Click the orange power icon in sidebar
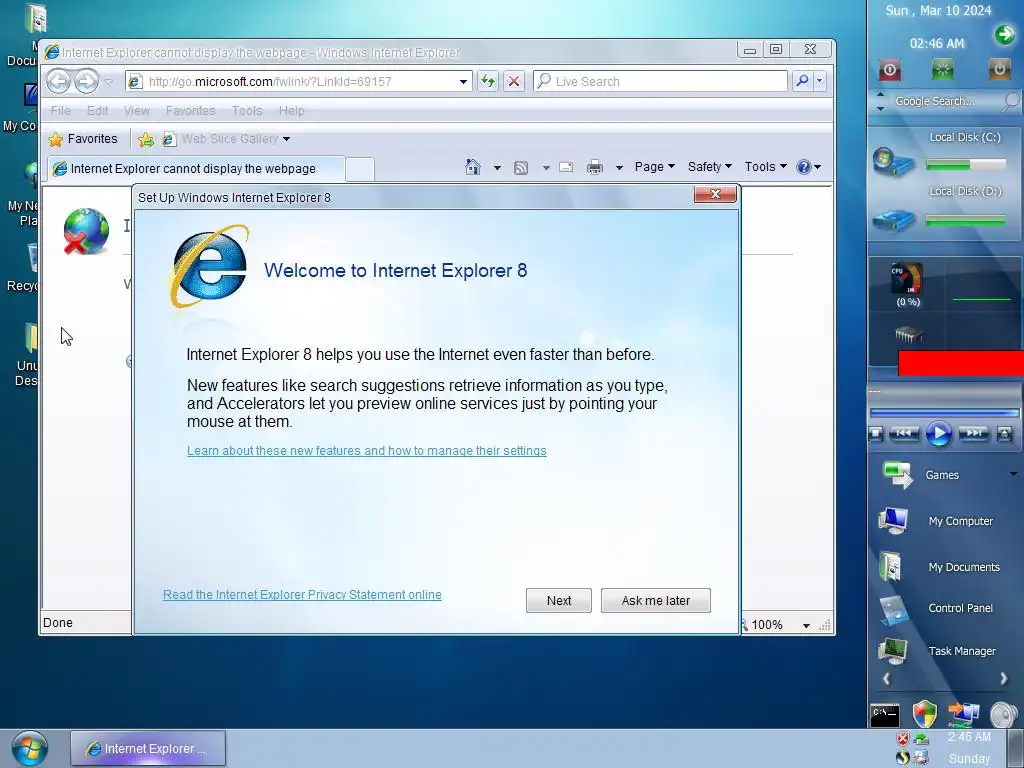The height and width of the screenshot is (768, 1024). click(x=999, y=69)
